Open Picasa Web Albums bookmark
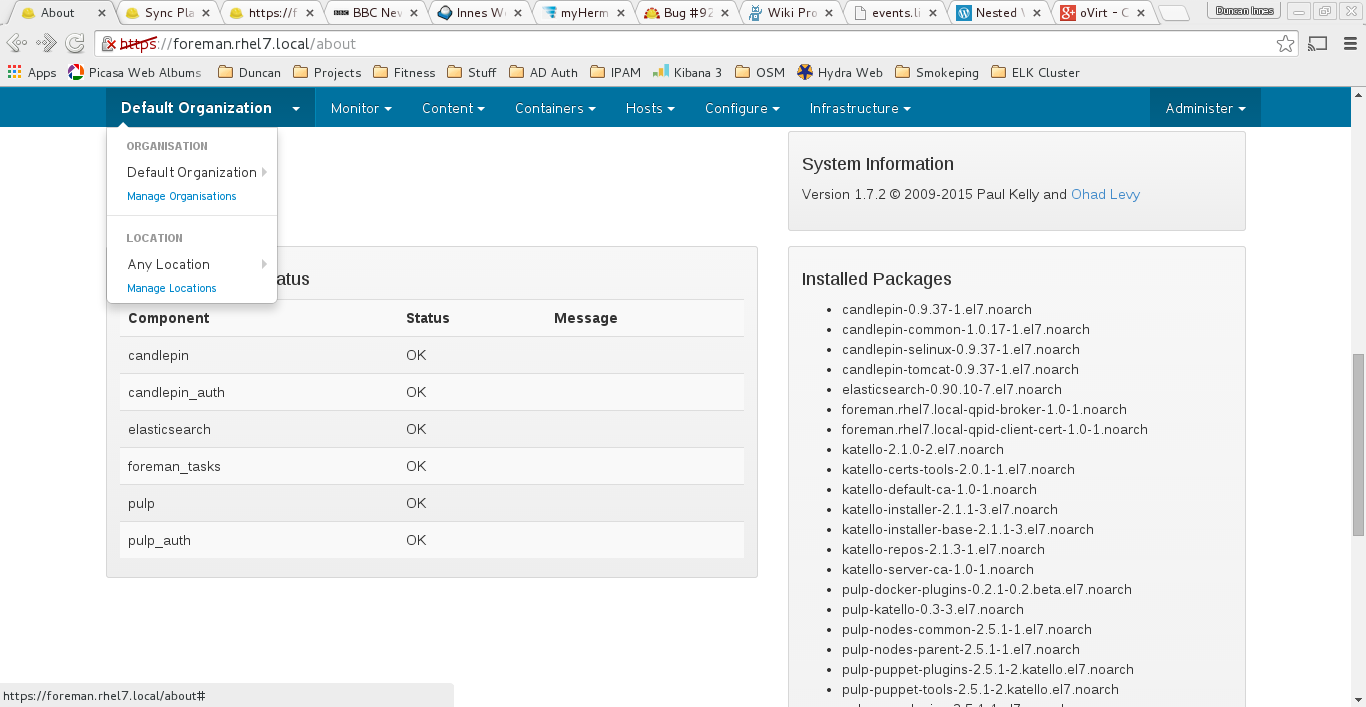The width and height of the screenshot is (1366, 707). click(135, 72)
